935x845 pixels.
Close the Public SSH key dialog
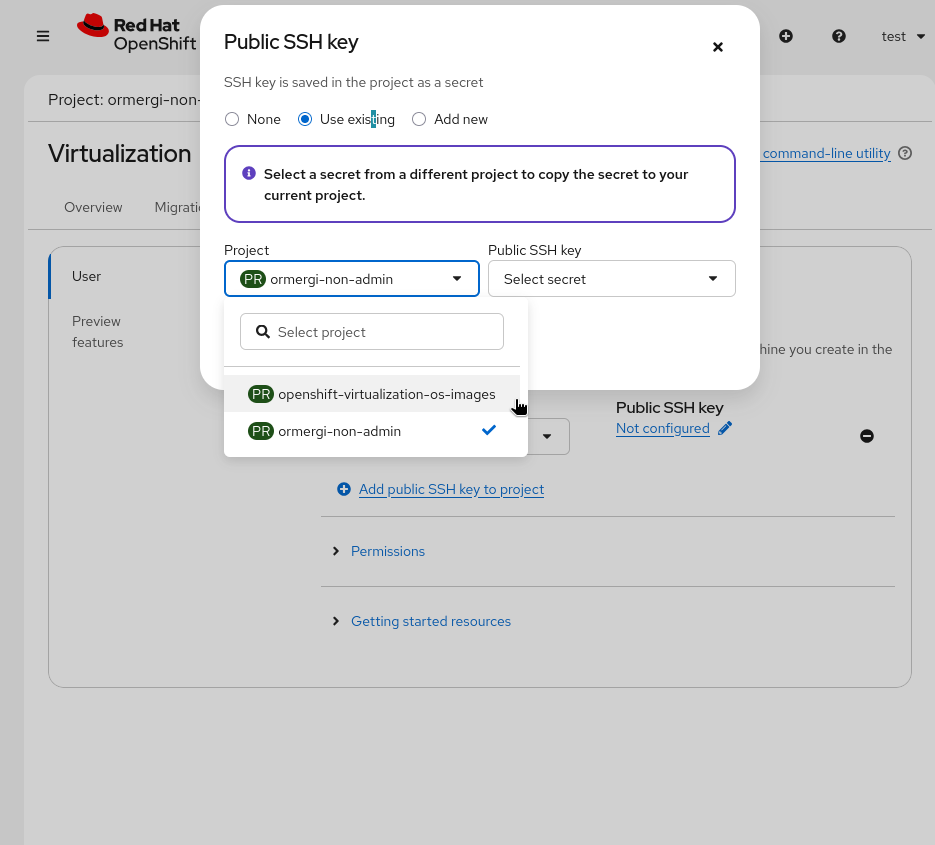coord(718,47)
